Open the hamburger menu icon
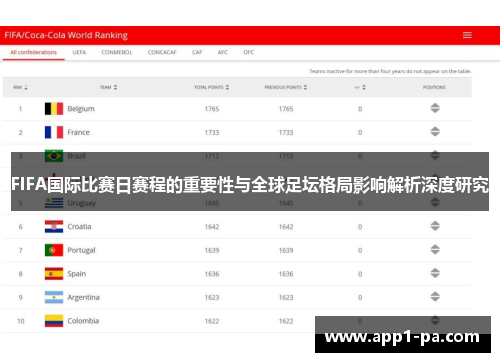 point(467,35)
